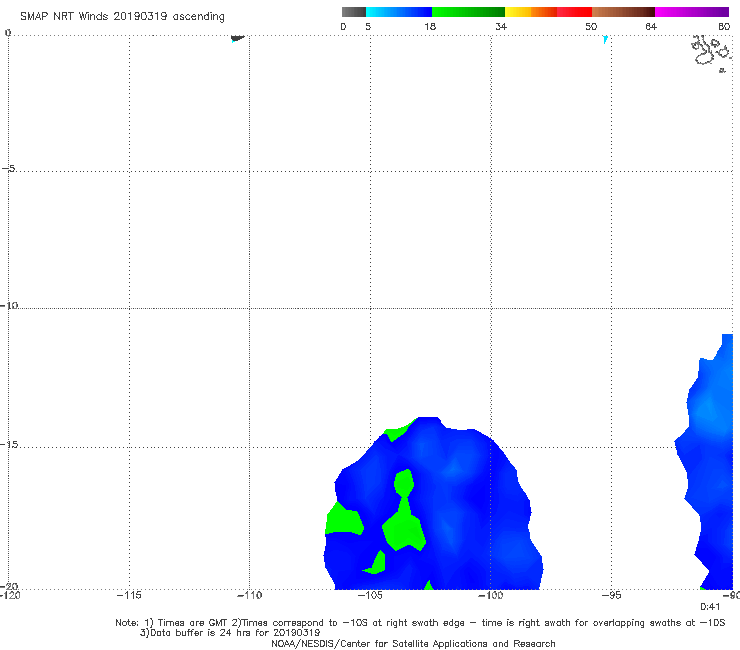Click the longitude axis label '-100'

[x=491, y=595]
